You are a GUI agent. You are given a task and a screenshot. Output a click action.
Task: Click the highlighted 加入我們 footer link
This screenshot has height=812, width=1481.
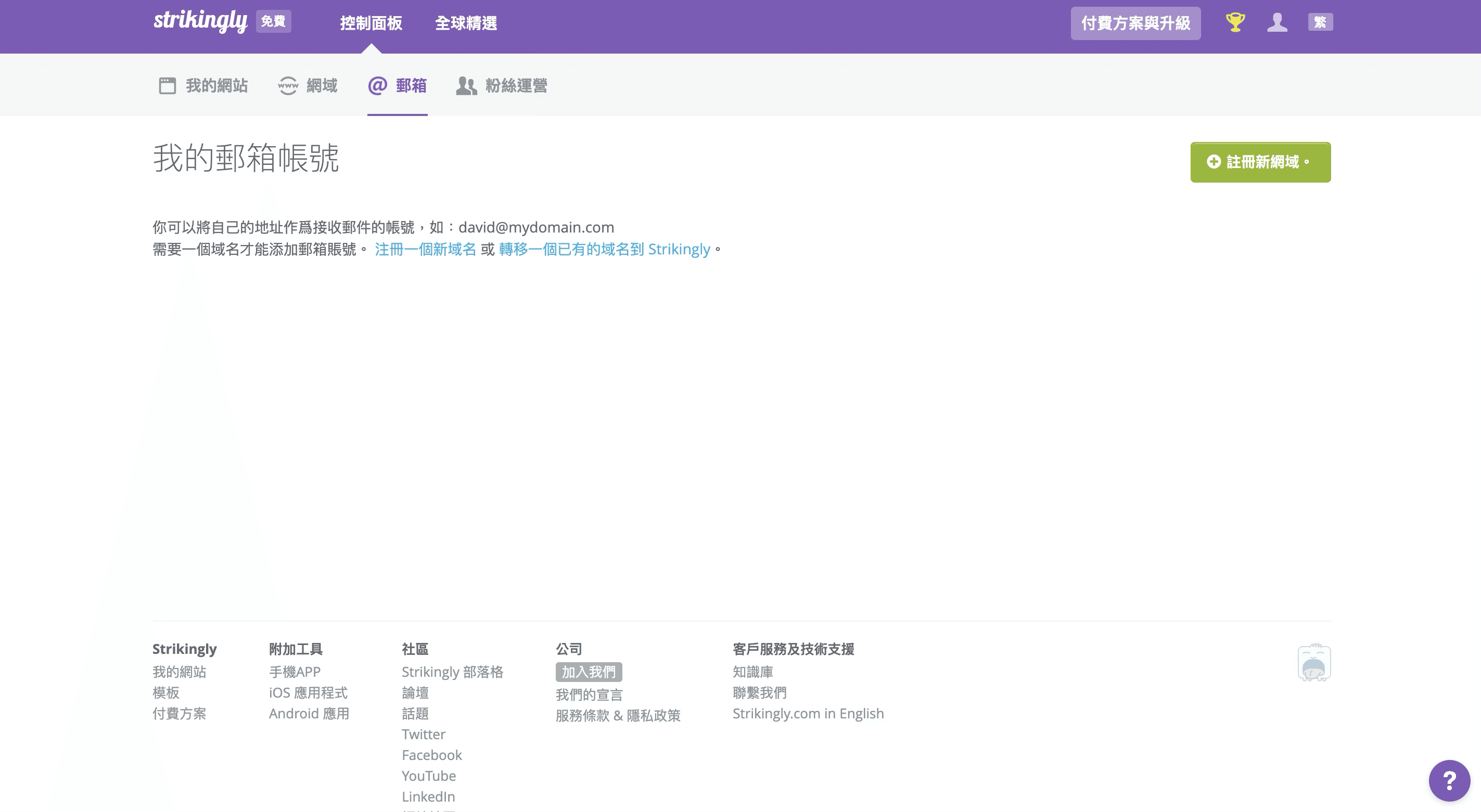[588, 672]
